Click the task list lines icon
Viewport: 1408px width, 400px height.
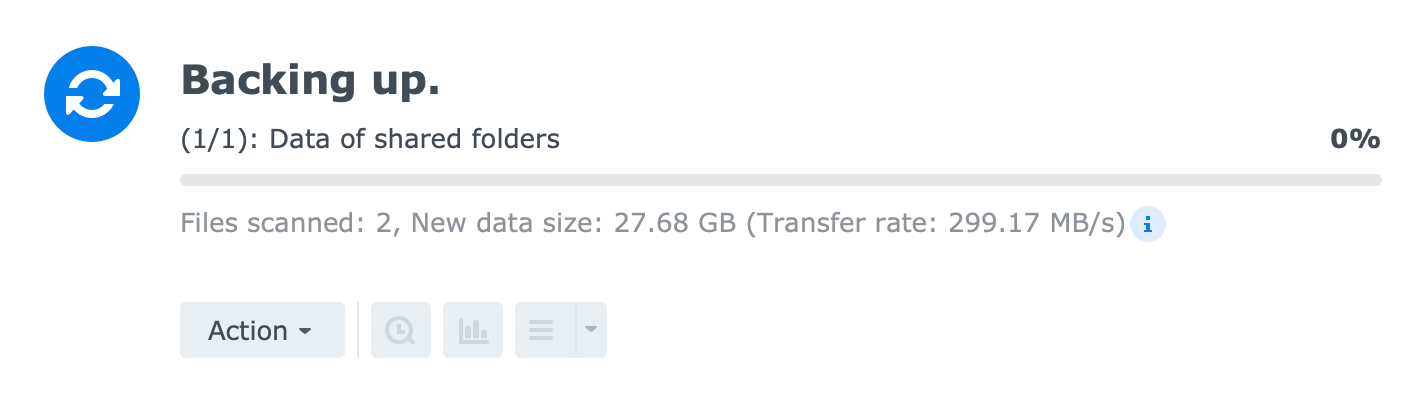point(542,330)
